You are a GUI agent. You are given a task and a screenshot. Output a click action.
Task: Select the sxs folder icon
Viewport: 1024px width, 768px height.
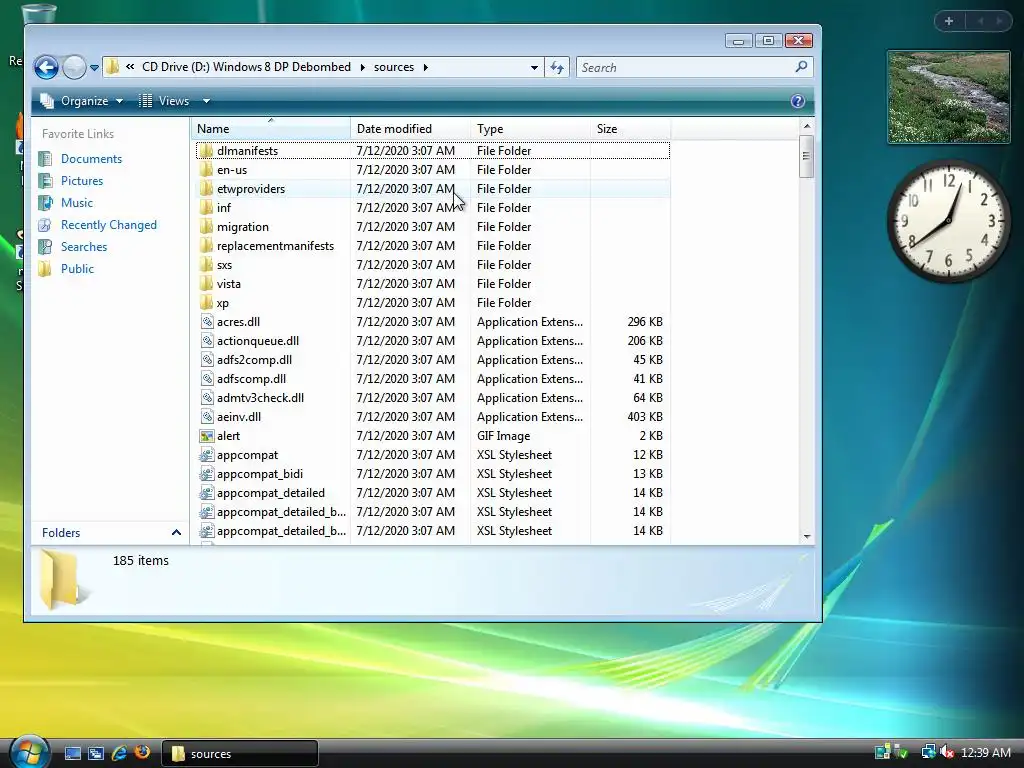point(206,264)
